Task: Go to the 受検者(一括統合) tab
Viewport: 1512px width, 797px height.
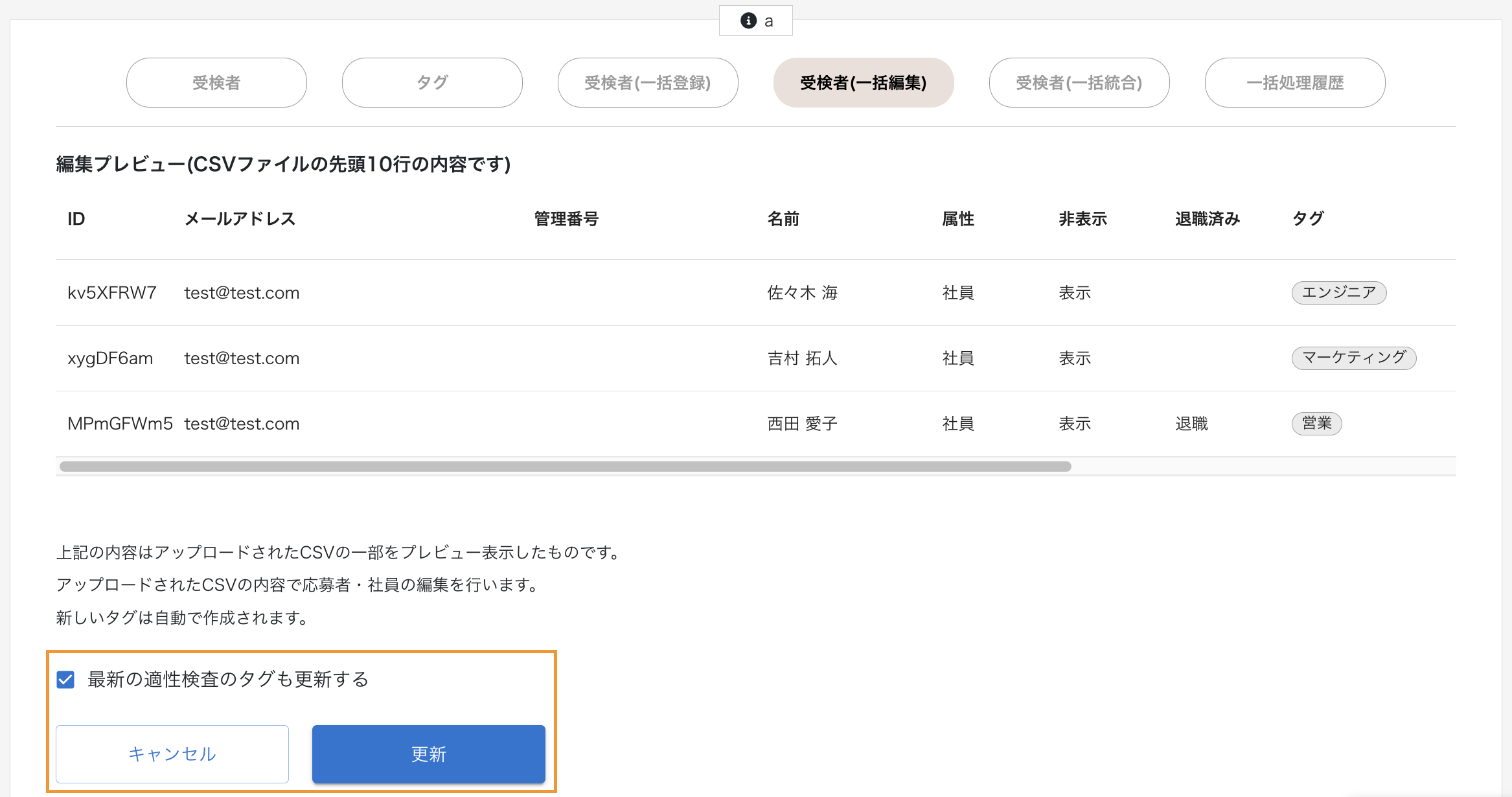Action: click(x=1079, y=83)
